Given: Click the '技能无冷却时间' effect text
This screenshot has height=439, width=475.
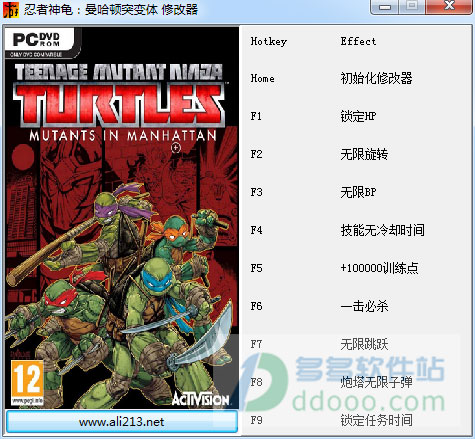Looking at the screenshot, I should point(383,230).
